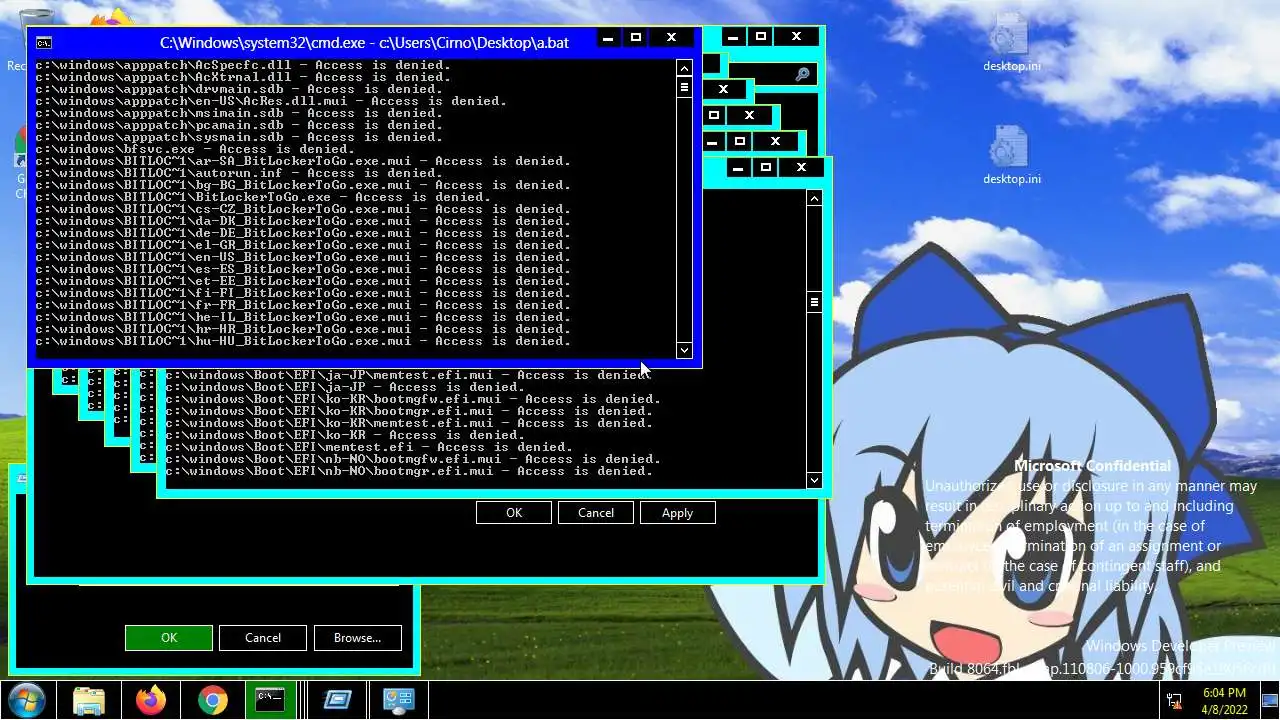The height and width of the screenshot is (720, 1280).
Task: Maximize the background Boot\EFI cmd window
Action: [x=765, y=168]
